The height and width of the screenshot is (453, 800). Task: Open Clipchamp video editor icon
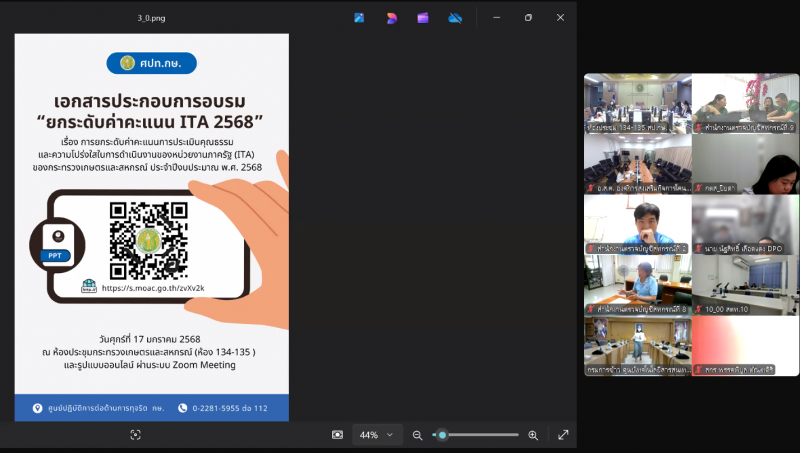(x=423, y=18)
